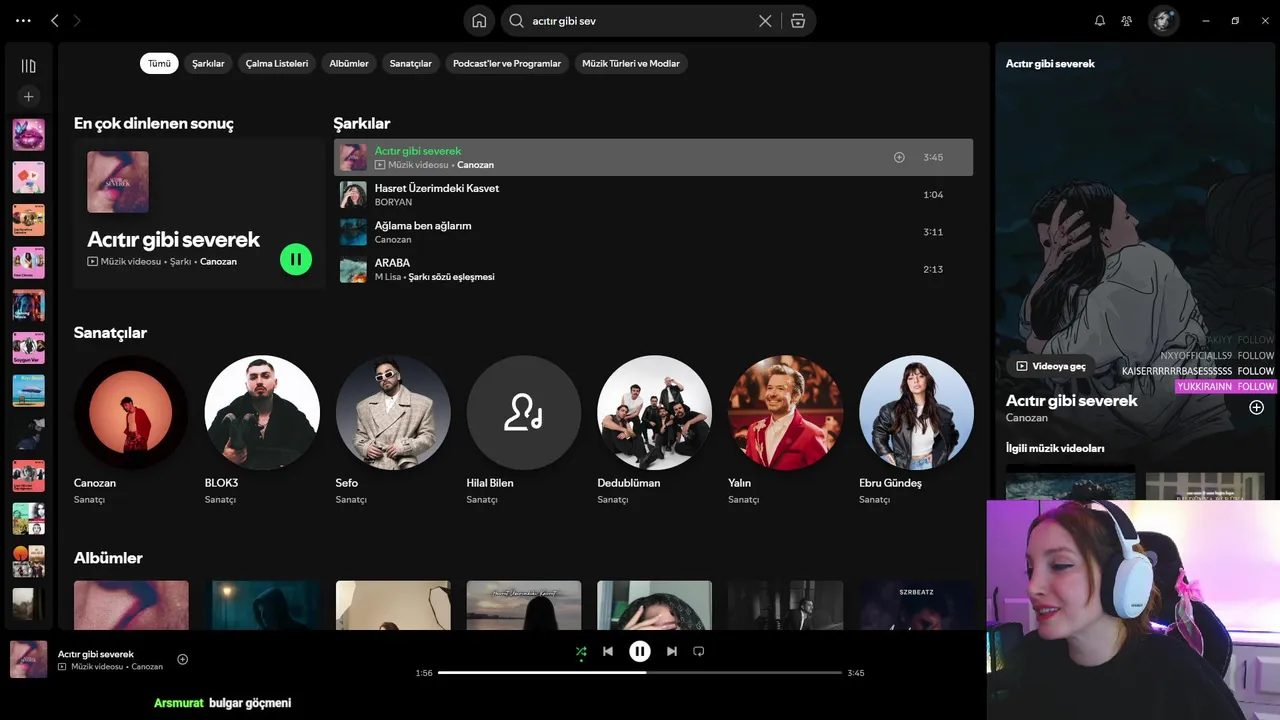Screen dimensions: 1280x720
Task: Open the Sefo artist card
Action: point(393,430)
